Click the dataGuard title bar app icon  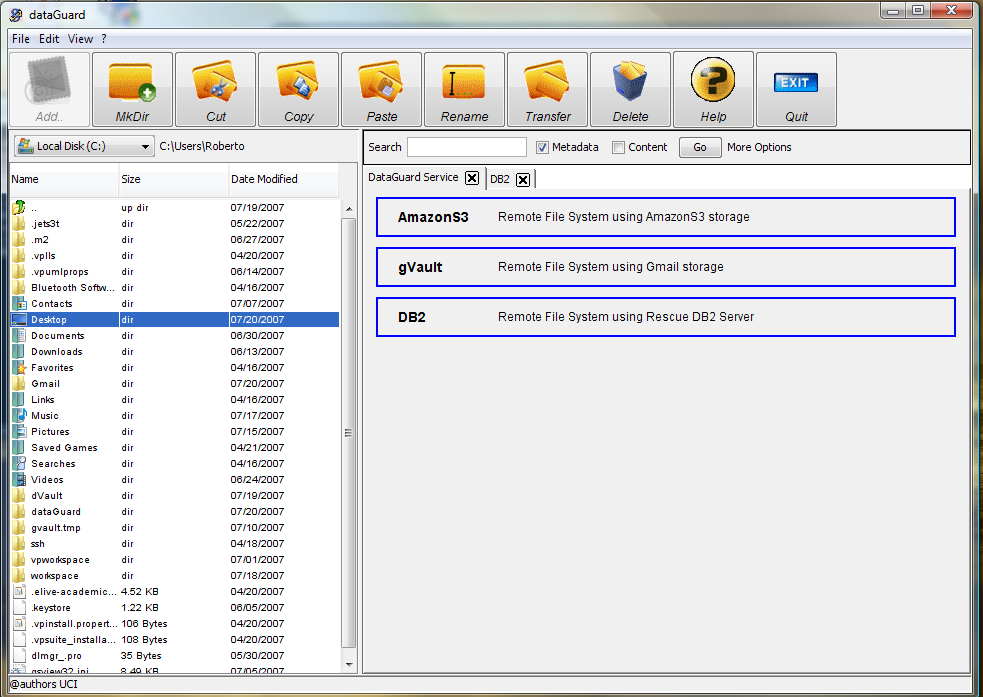point(16,14)
